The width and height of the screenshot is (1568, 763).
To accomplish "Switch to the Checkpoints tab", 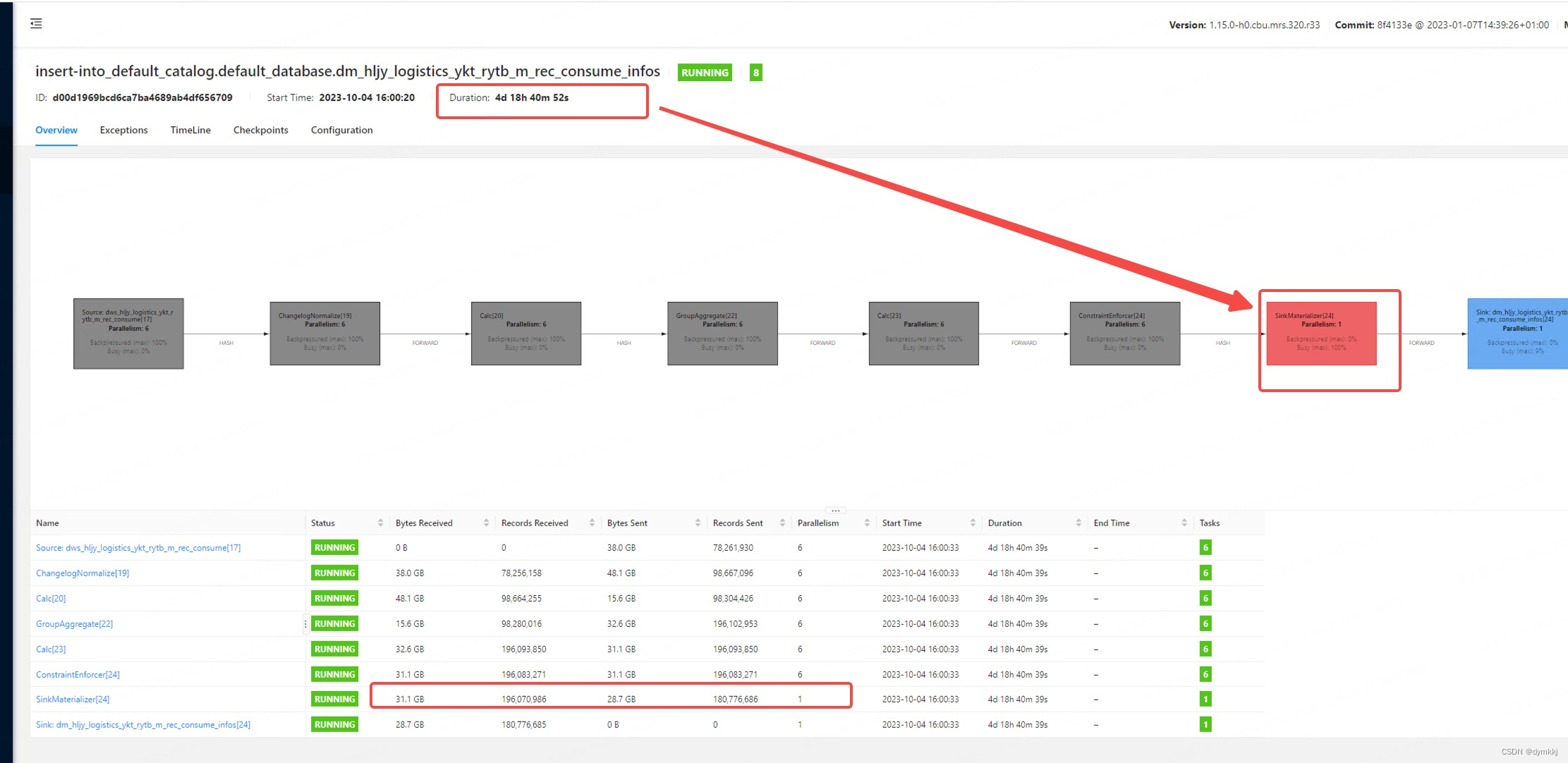I will [260, 130].
